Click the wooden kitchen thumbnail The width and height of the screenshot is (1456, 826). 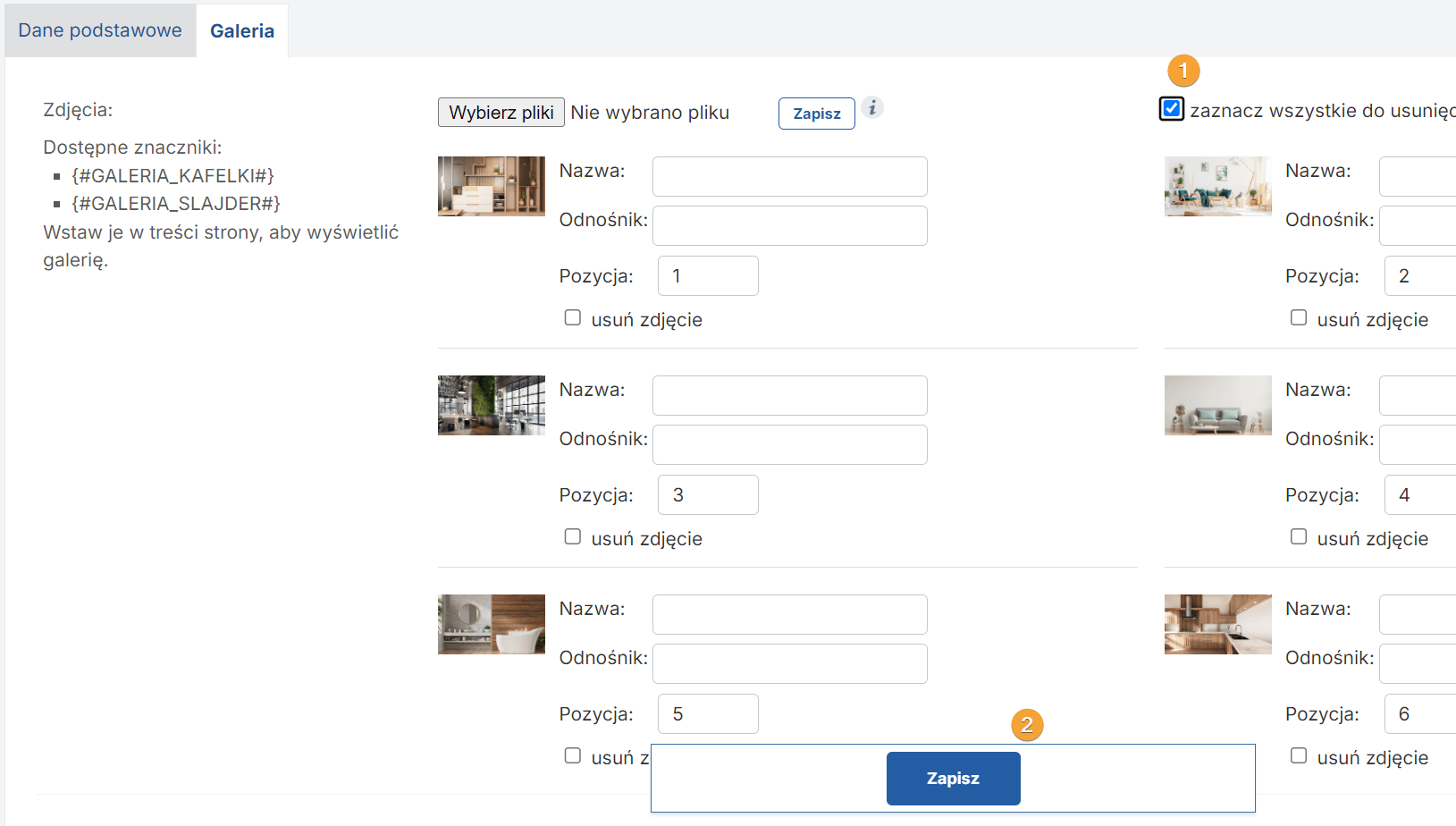[1217, 624]
